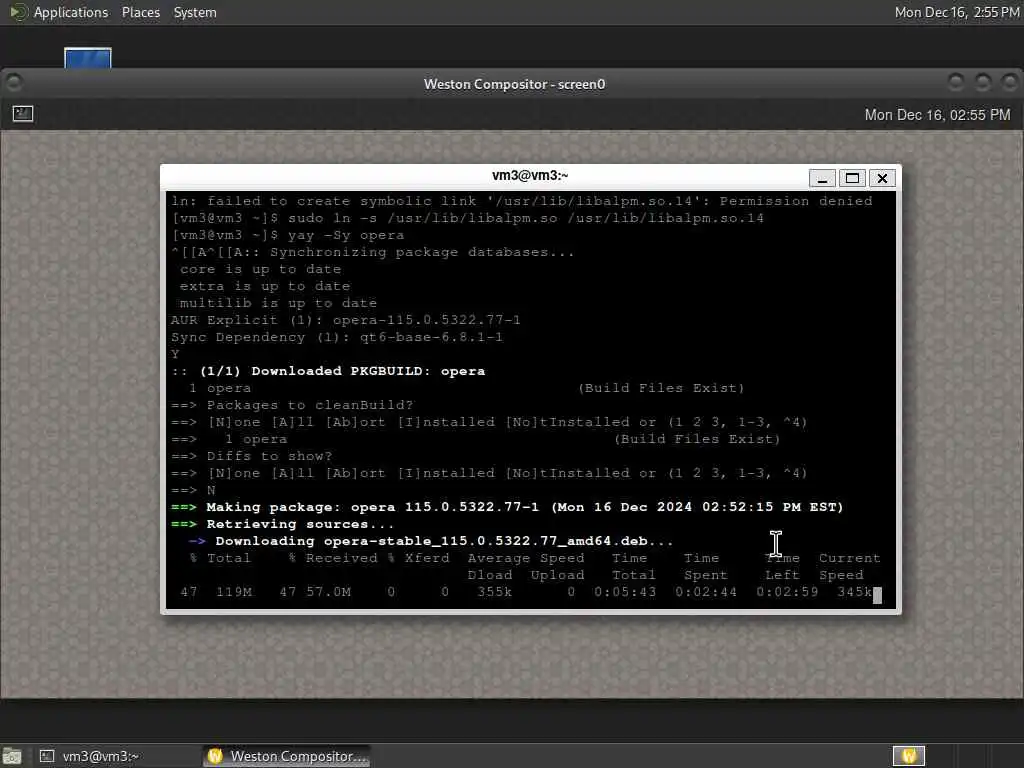Click the vm3@vm3:~ terminal window title
This screenshot has width=1024, height=768.
(530, 175)
